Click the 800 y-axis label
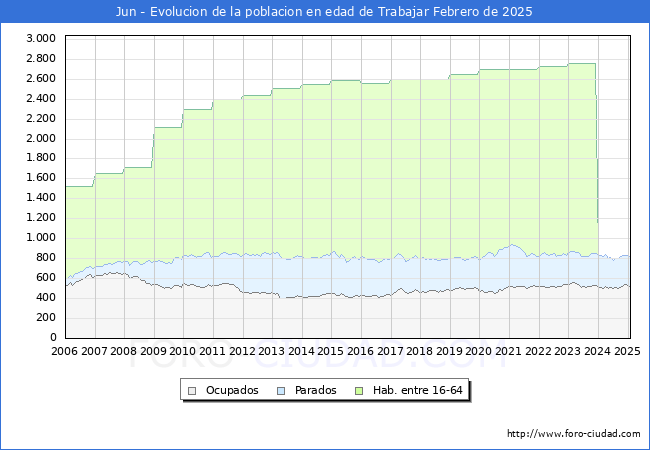 46,257
